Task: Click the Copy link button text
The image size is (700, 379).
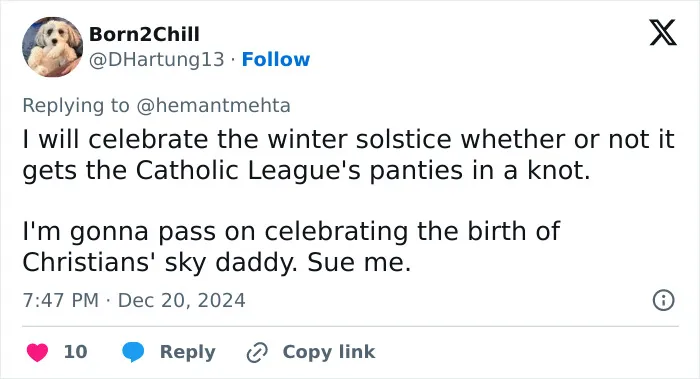Action: click(x=329, y=352)
